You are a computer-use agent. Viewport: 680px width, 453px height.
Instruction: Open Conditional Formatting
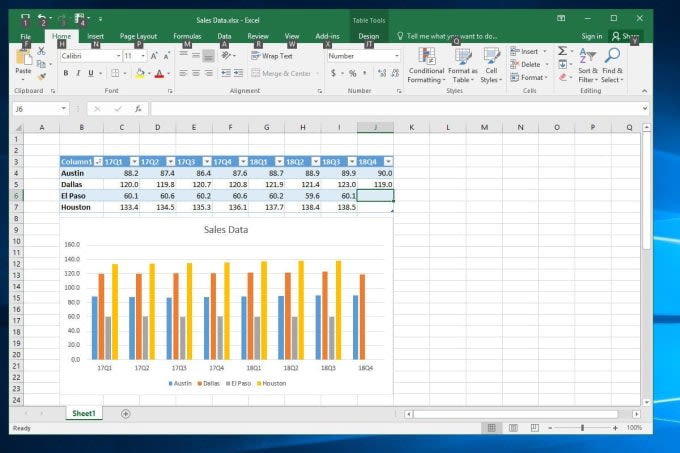click(426, 65)
